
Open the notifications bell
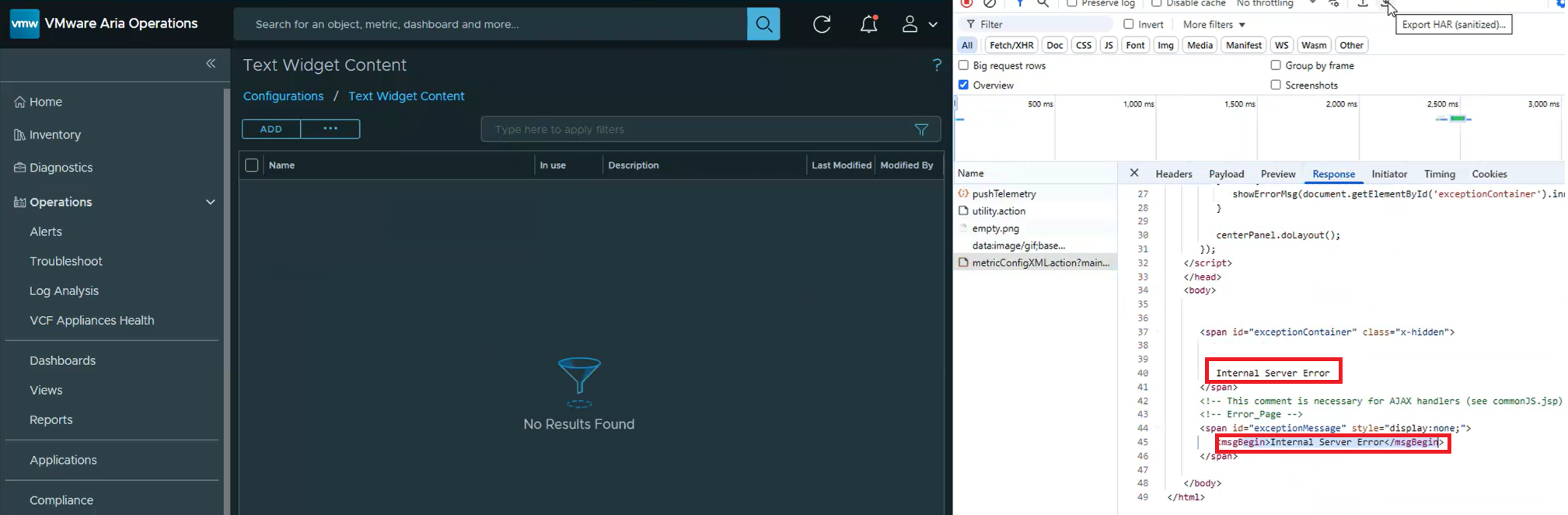(x=868, y=24)
